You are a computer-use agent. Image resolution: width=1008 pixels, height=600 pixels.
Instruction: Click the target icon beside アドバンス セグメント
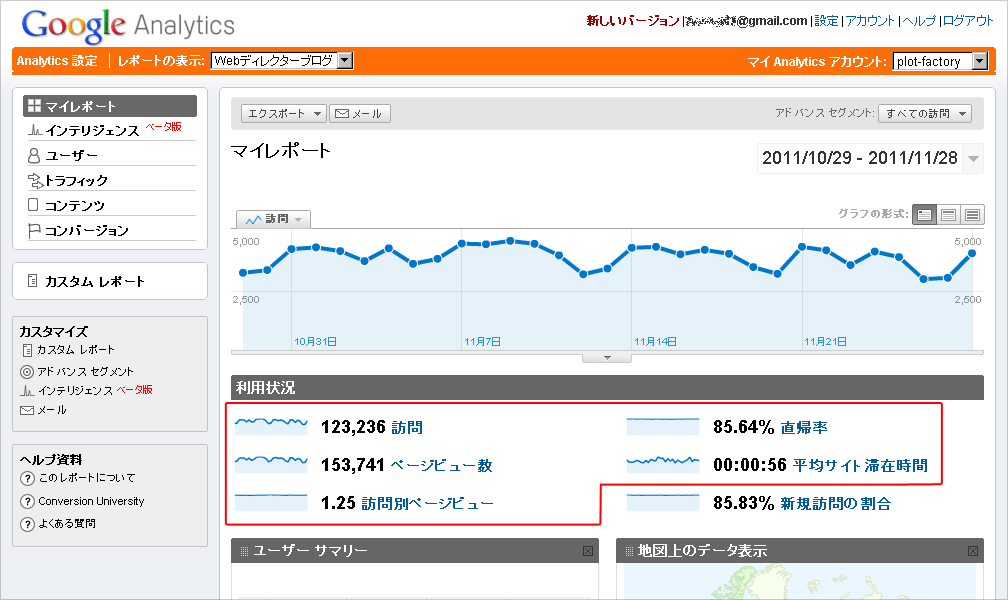tap(26, 372)
